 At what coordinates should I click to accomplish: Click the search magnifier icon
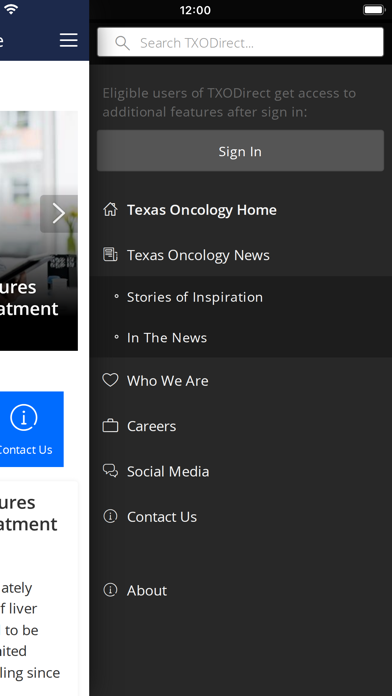[122, 43]
